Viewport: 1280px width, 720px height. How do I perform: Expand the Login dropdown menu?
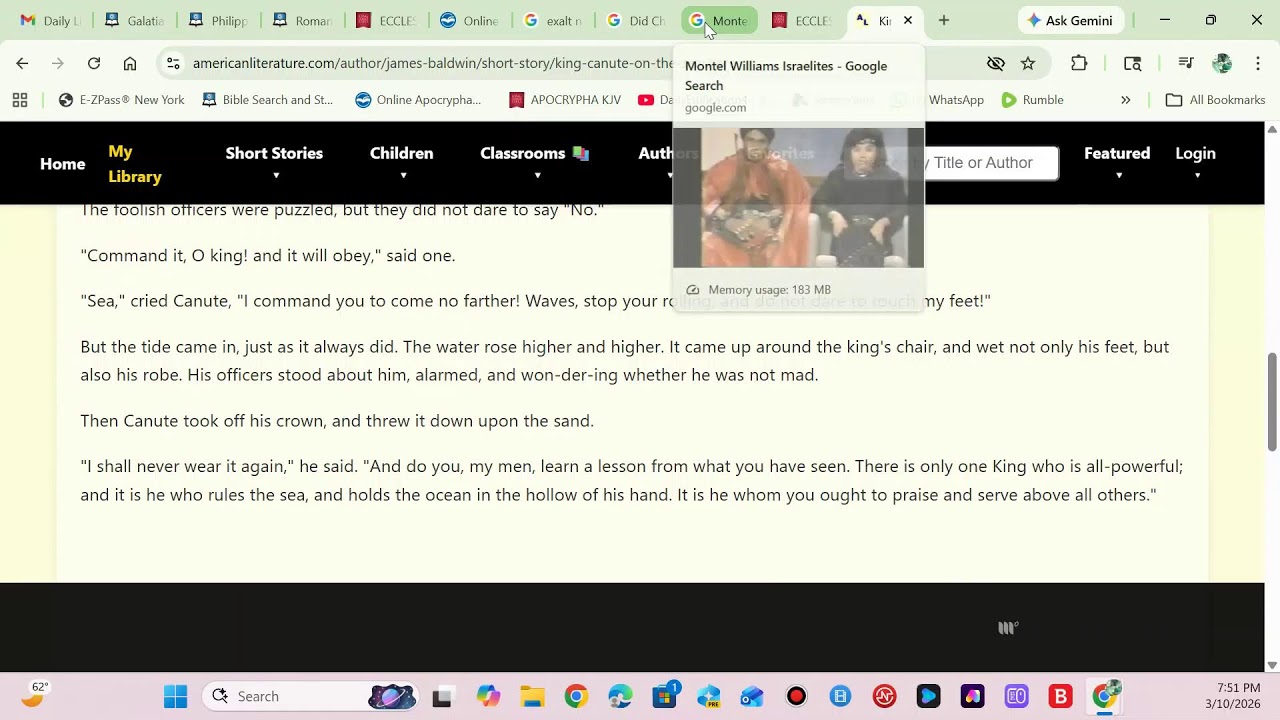click(1195, 163)
